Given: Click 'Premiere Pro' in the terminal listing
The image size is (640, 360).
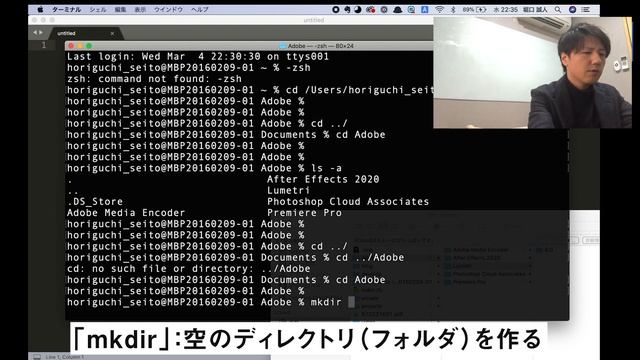Looking at the screenshot, I should point(304,213).
